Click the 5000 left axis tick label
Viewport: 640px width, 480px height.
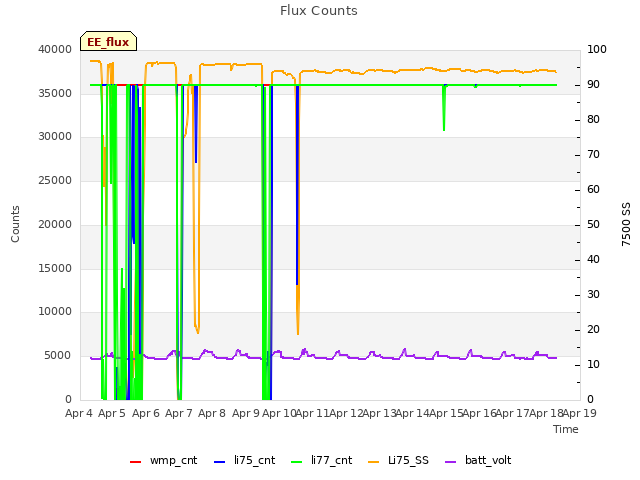pyautogui.click(x=58, y=356)
